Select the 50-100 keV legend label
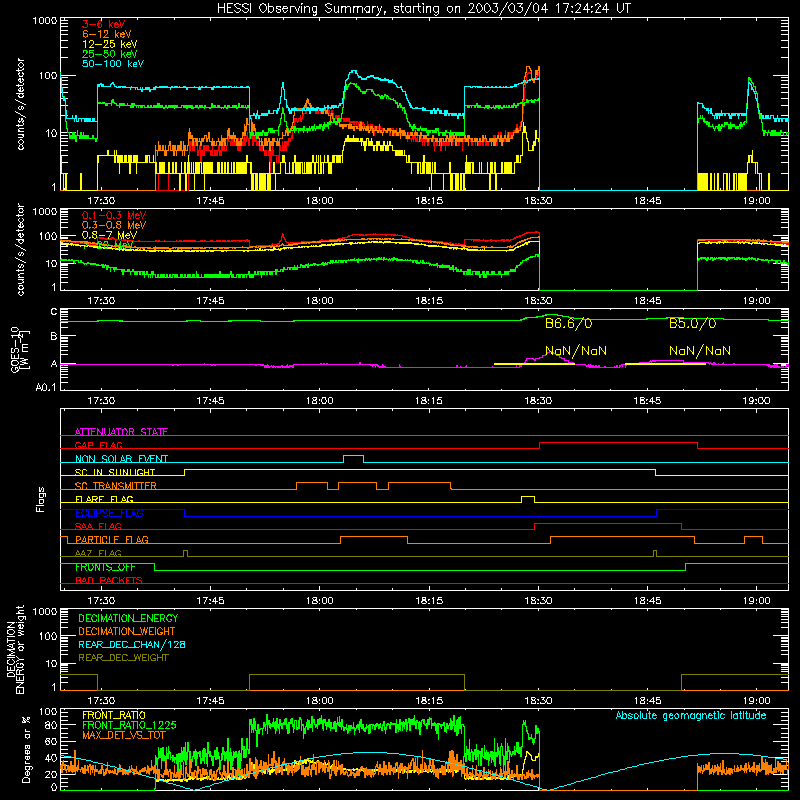The image size is (800, 800). click(x=113, y=64)
